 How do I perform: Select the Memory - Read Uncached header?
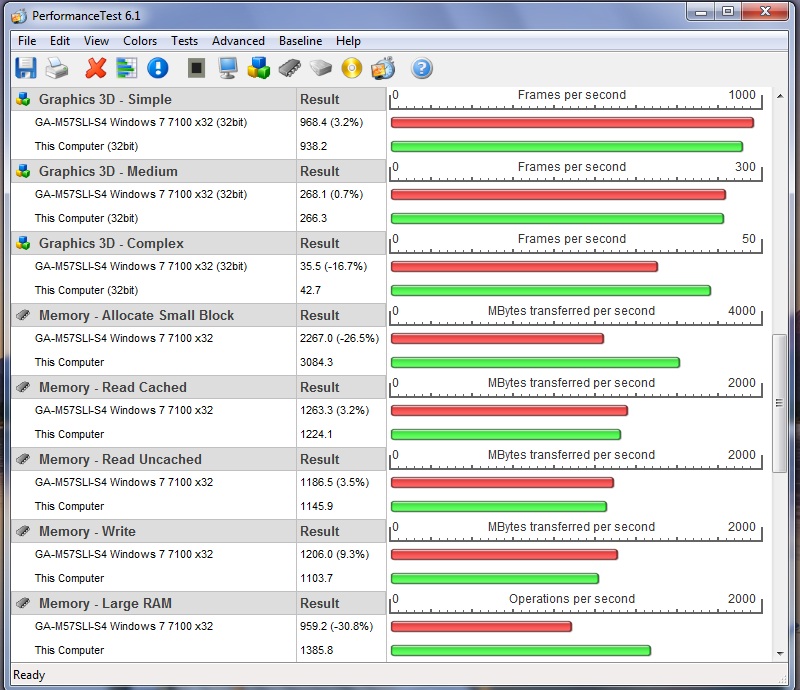pos(154,459)
